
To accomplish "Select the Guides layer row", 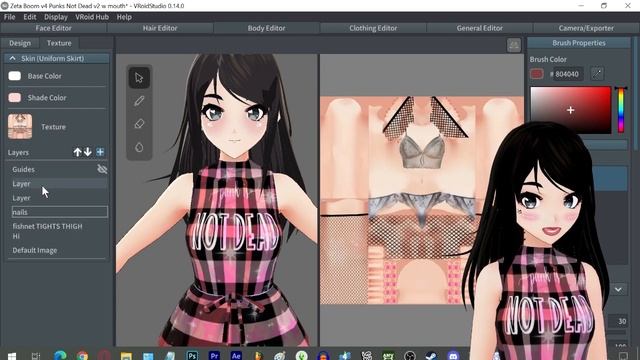I will [x=57, y=169].
